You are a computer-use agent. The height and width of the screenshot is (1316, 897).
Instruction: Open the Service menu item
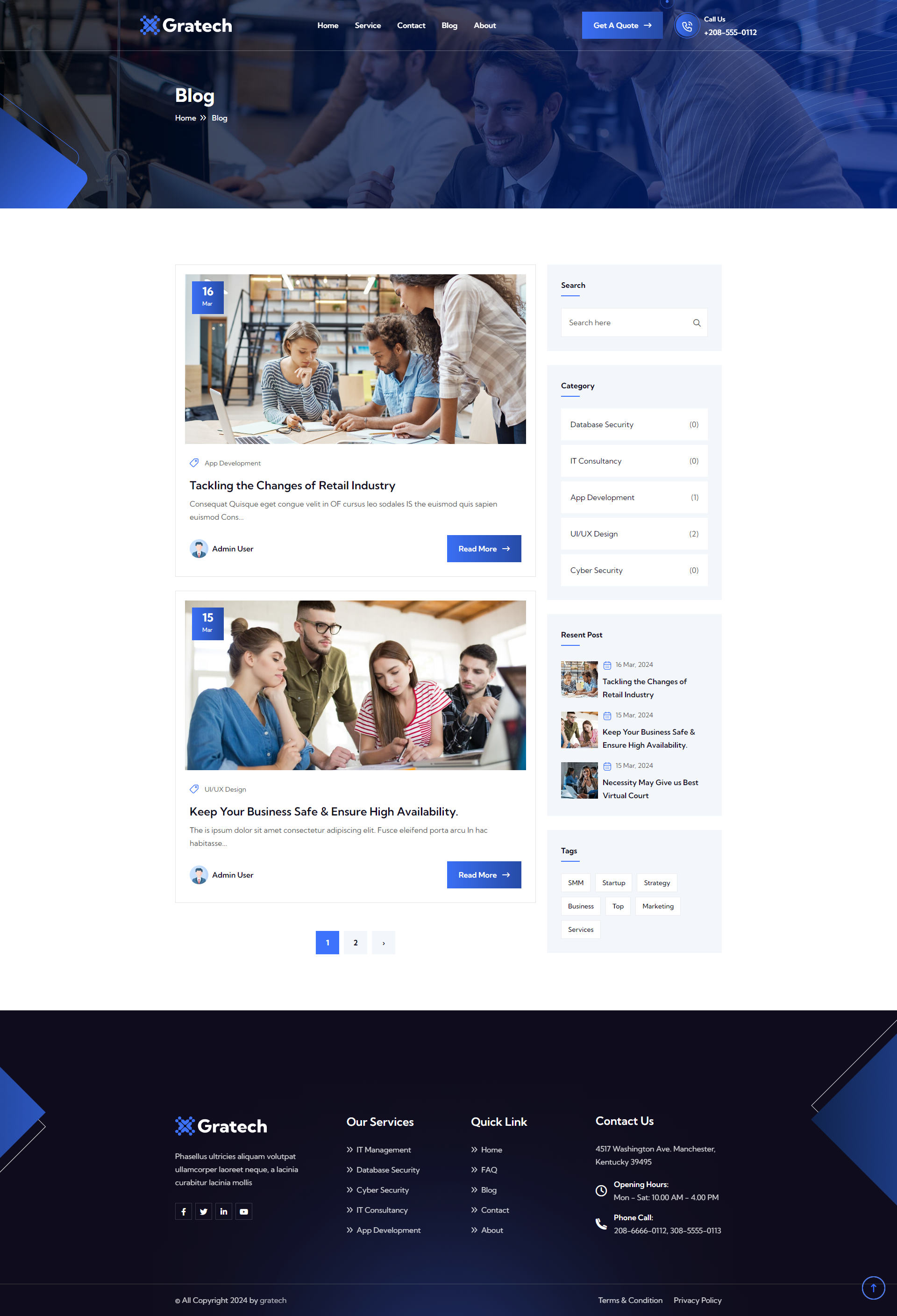click(367, 26)
